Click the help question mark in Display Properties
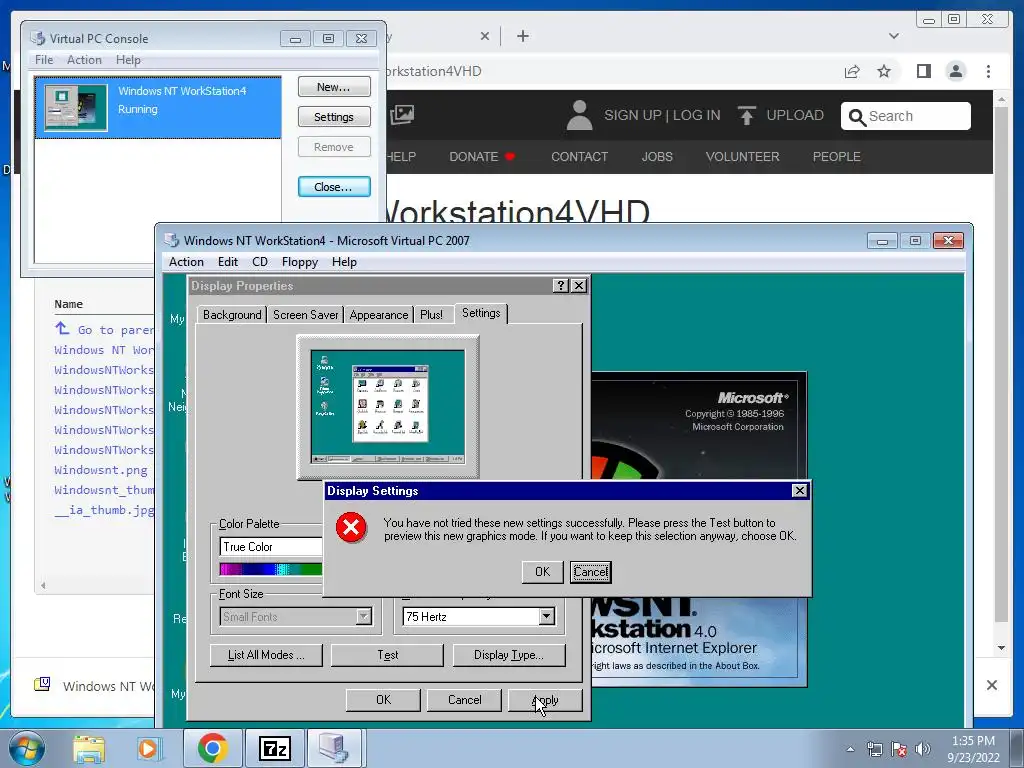1024x768 pixels. click(560, 285)
